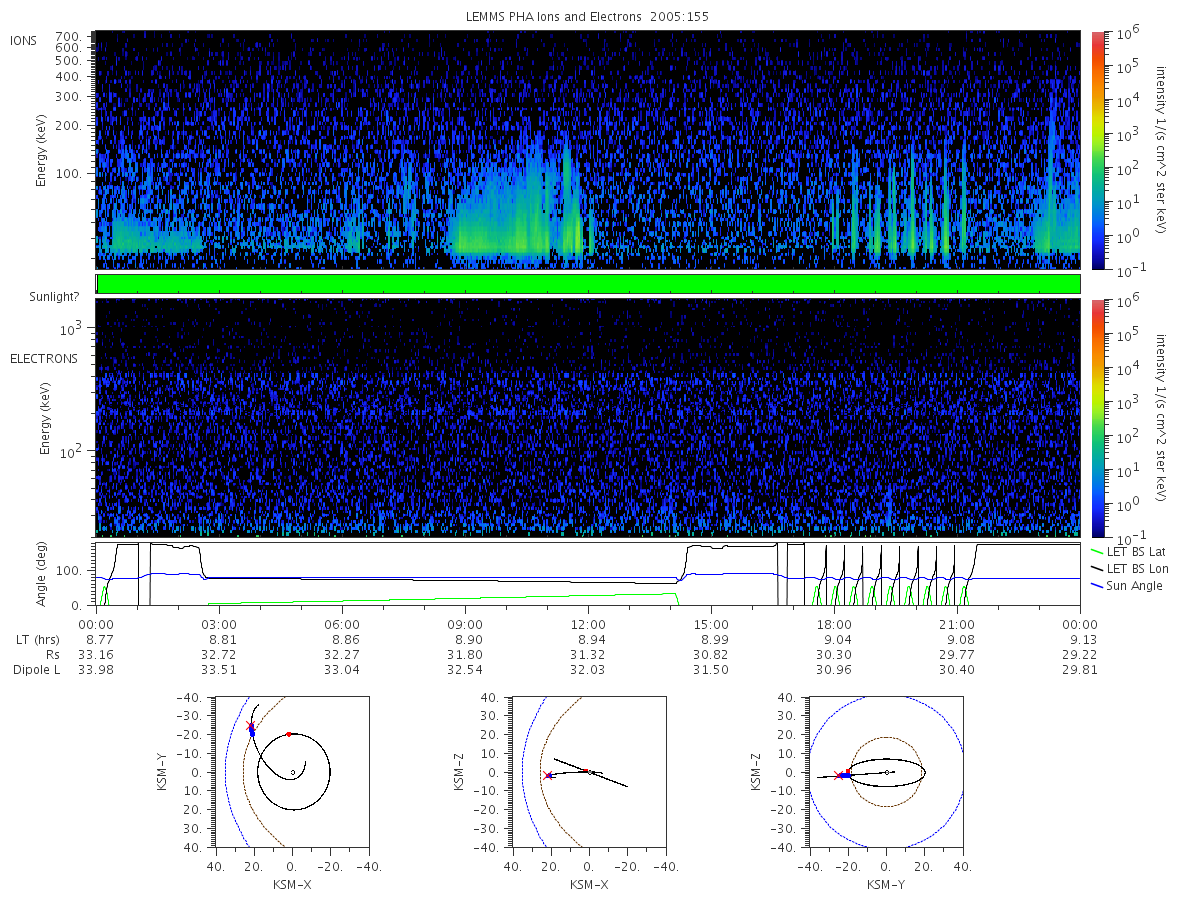Click the 18:00 time axis label
1200x900 pixels.
834,622
